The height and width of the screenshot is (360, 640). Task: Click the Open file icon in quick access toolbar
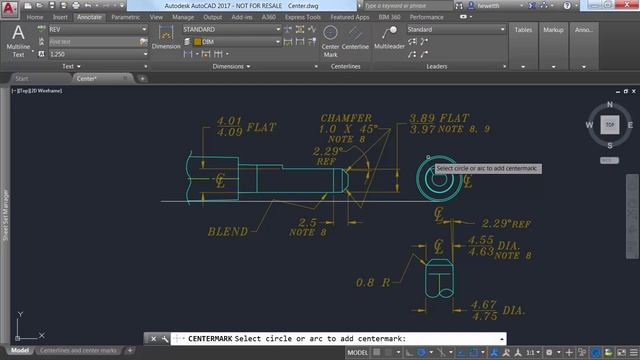tap(40, 6)
